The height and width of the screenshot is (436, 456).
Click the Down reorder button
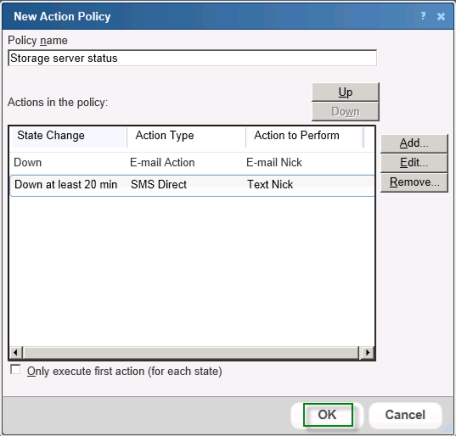pos(345,111)
